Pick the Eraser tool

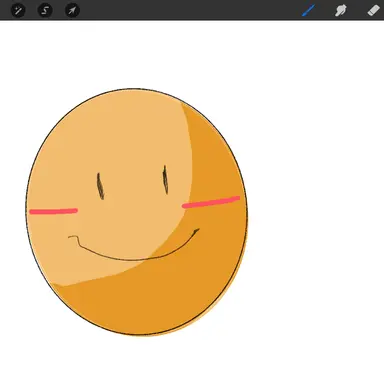tap(373, 10)
